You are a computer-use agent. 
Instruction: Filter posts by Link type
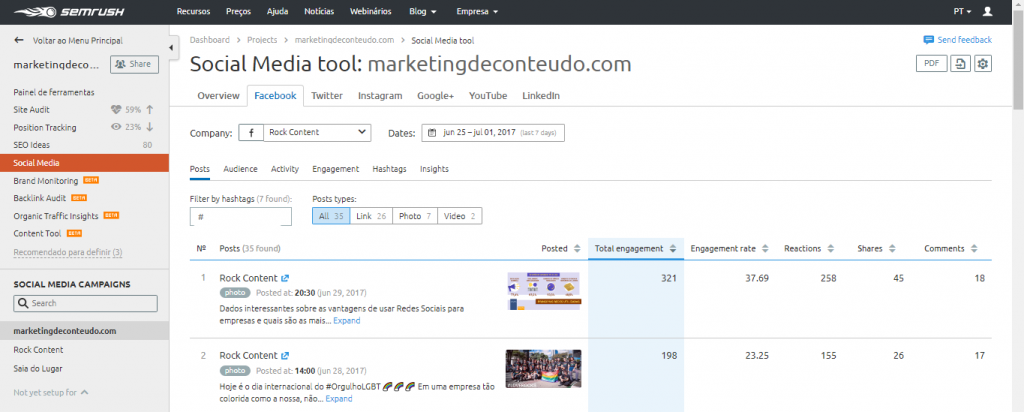click(x=371, y=216)
